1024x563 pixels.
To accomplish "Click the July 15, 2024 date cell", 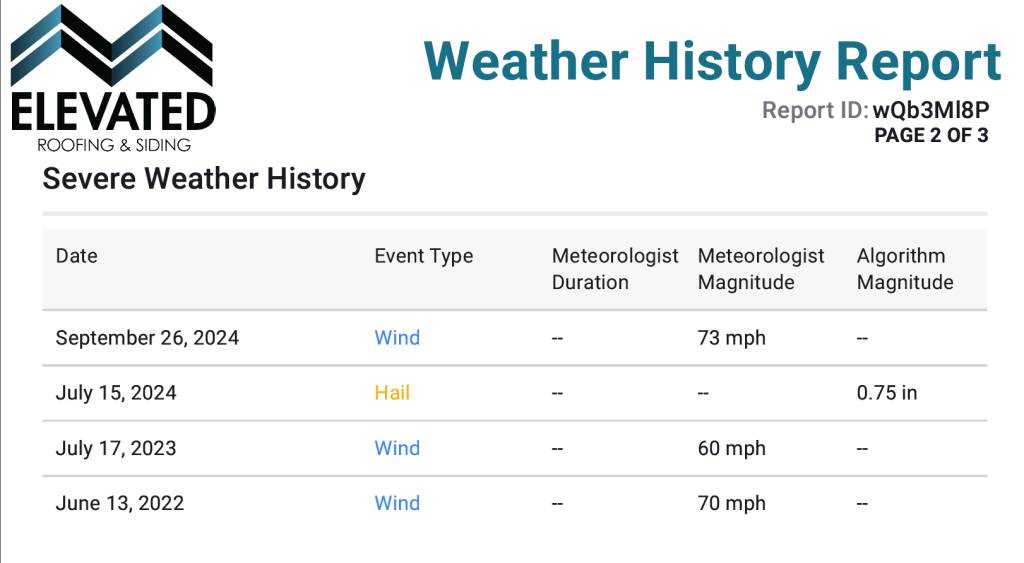I will pyautogui.click(x=116, y=393).
